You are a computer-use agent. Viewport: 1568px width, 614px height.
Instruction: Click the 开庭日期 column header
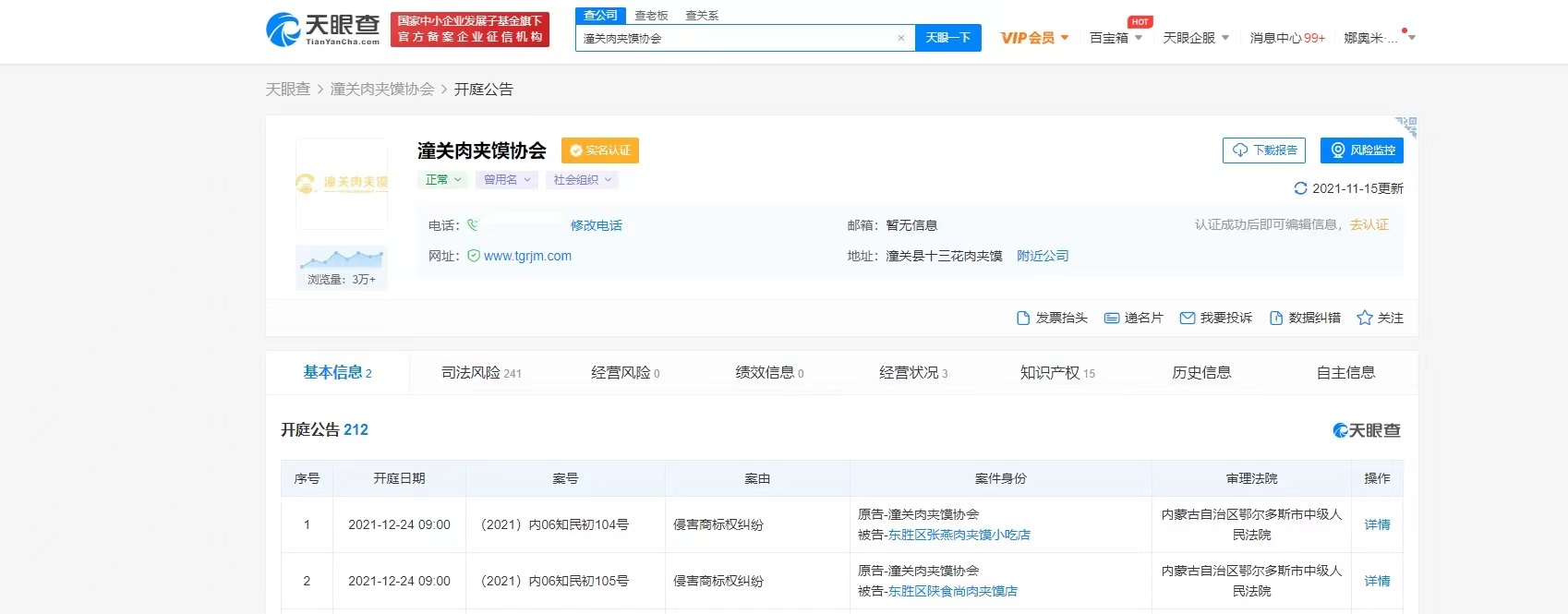[x=399, y=478]
